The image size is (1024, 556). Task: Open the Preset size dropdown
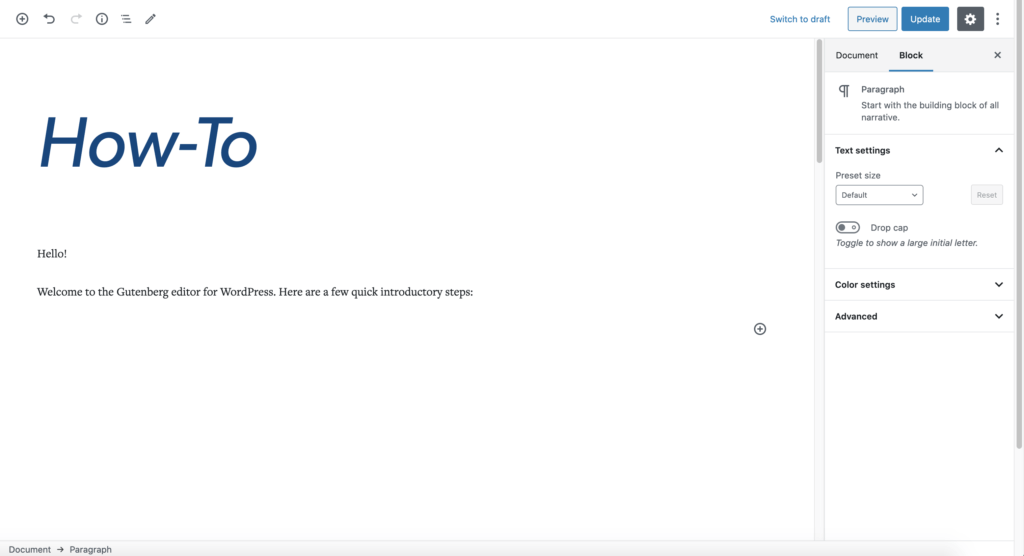point(879,195)
